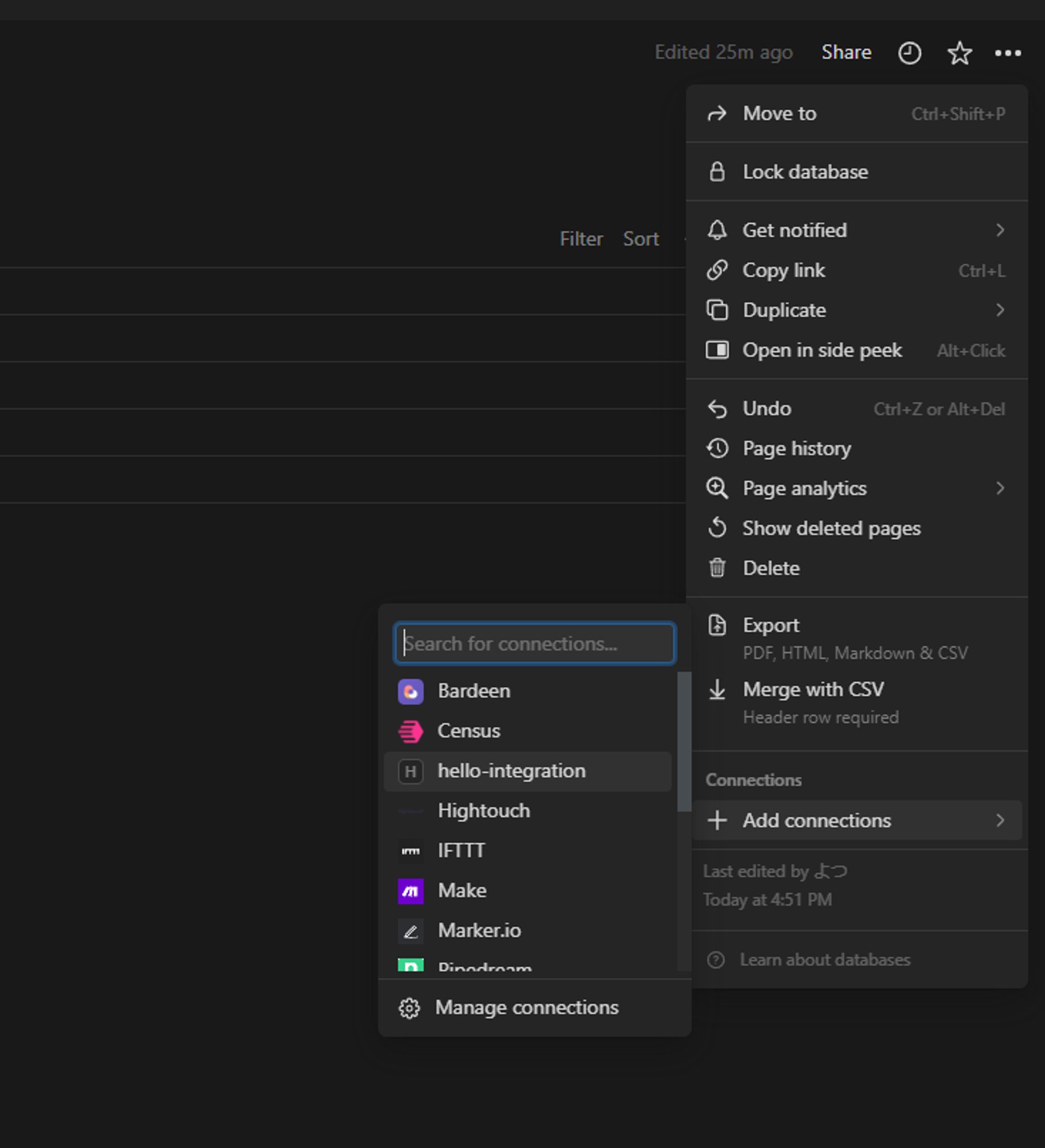This screenshot has width=1045, height=1148.
Task: Click the star icon to favorite the page
Action: 959,52
